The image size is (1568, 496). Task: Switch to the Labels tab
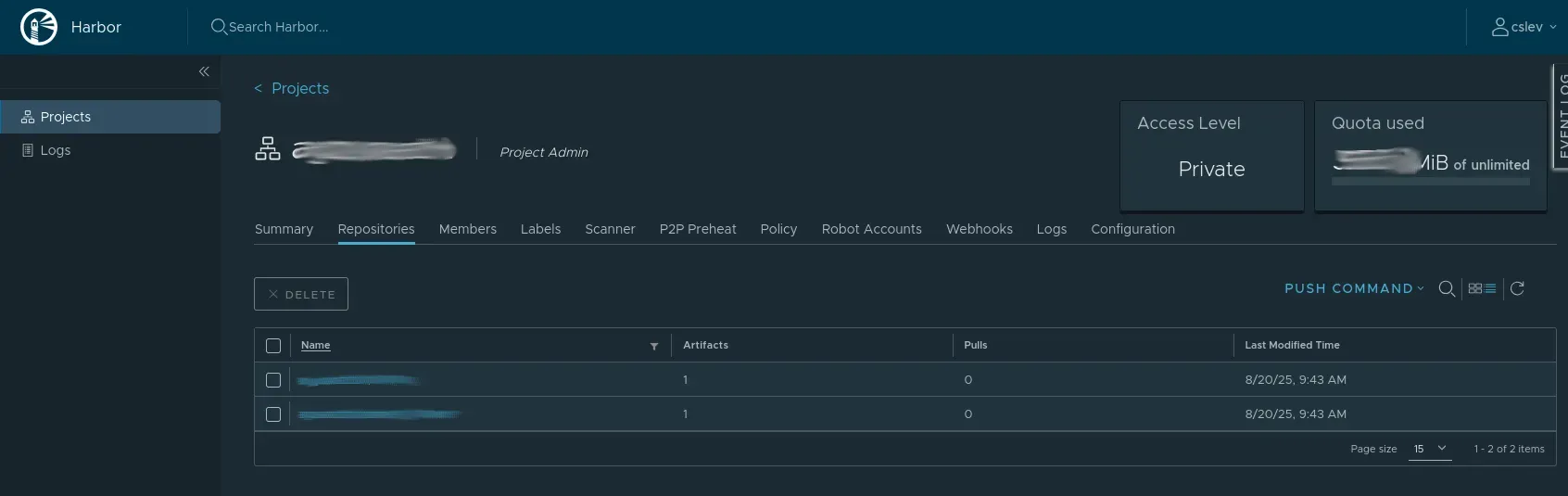point(540,229)
